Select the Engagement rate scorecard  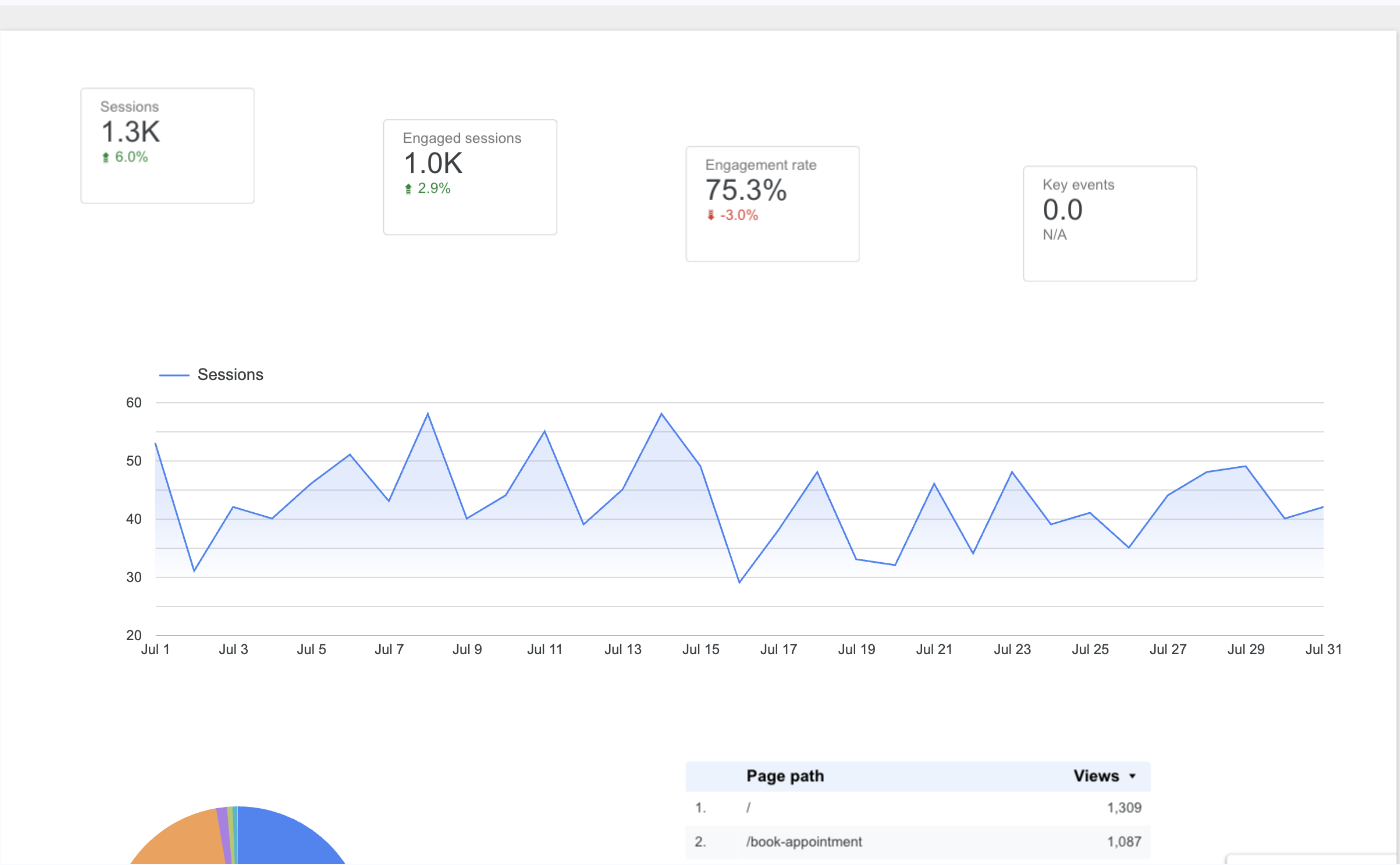coord(772,204)
